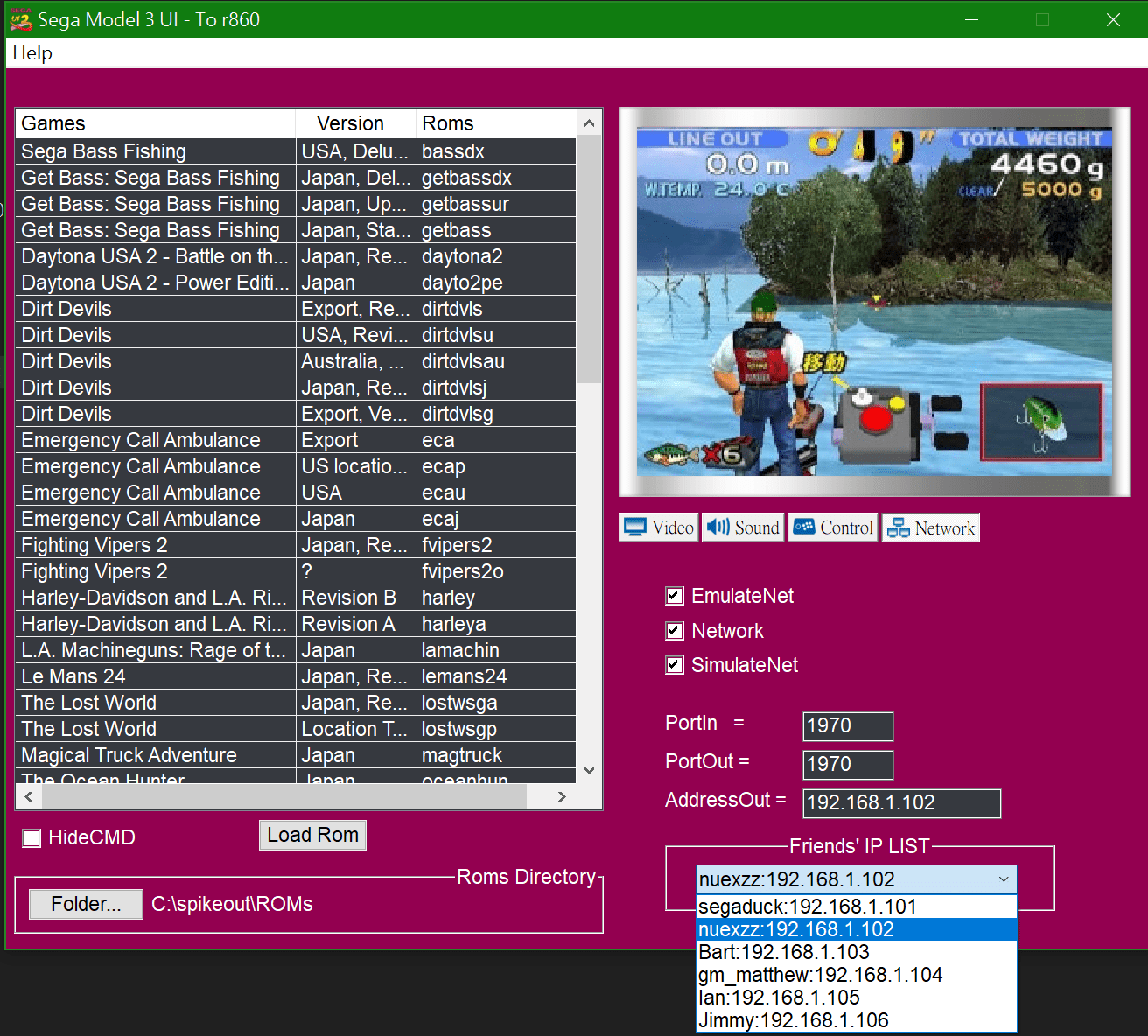Screen dimensions: 1148x1036
Task: Click the game preview screenshot thumbnail
Action: [x=874, y=302]
